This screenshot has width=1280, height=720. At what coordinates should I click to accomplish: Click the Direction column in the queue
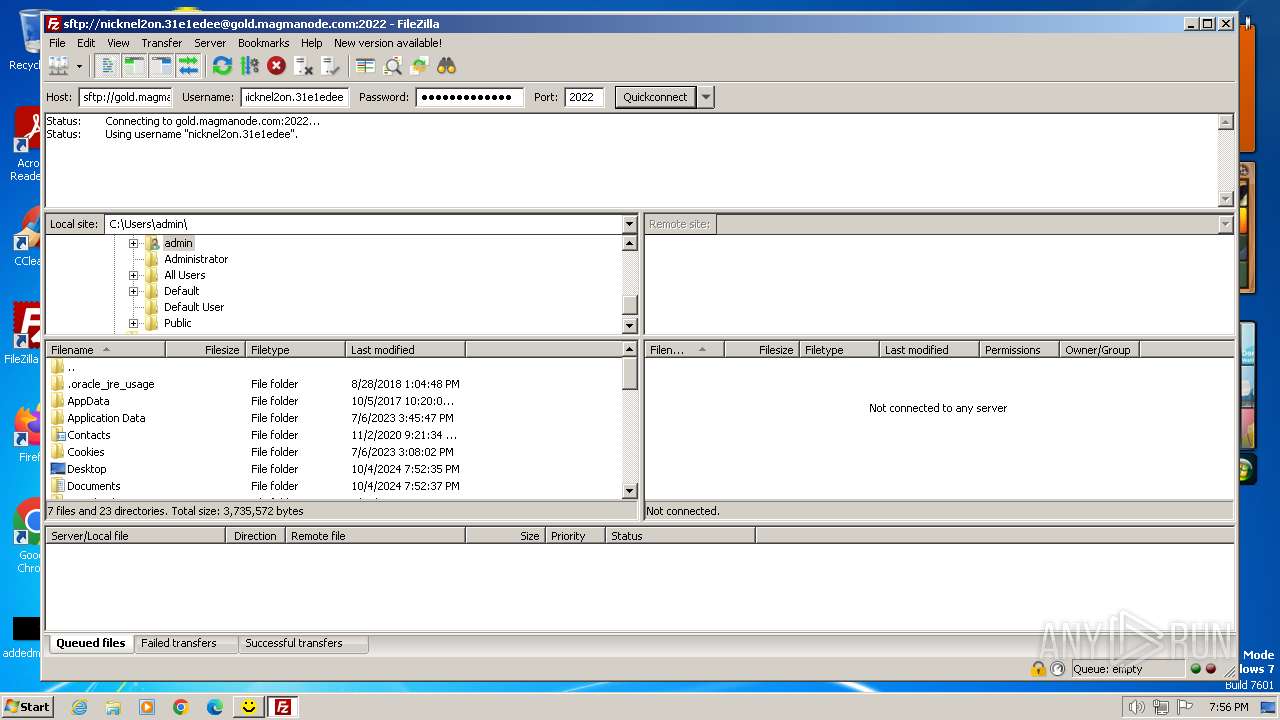click(x=255, y=536)
